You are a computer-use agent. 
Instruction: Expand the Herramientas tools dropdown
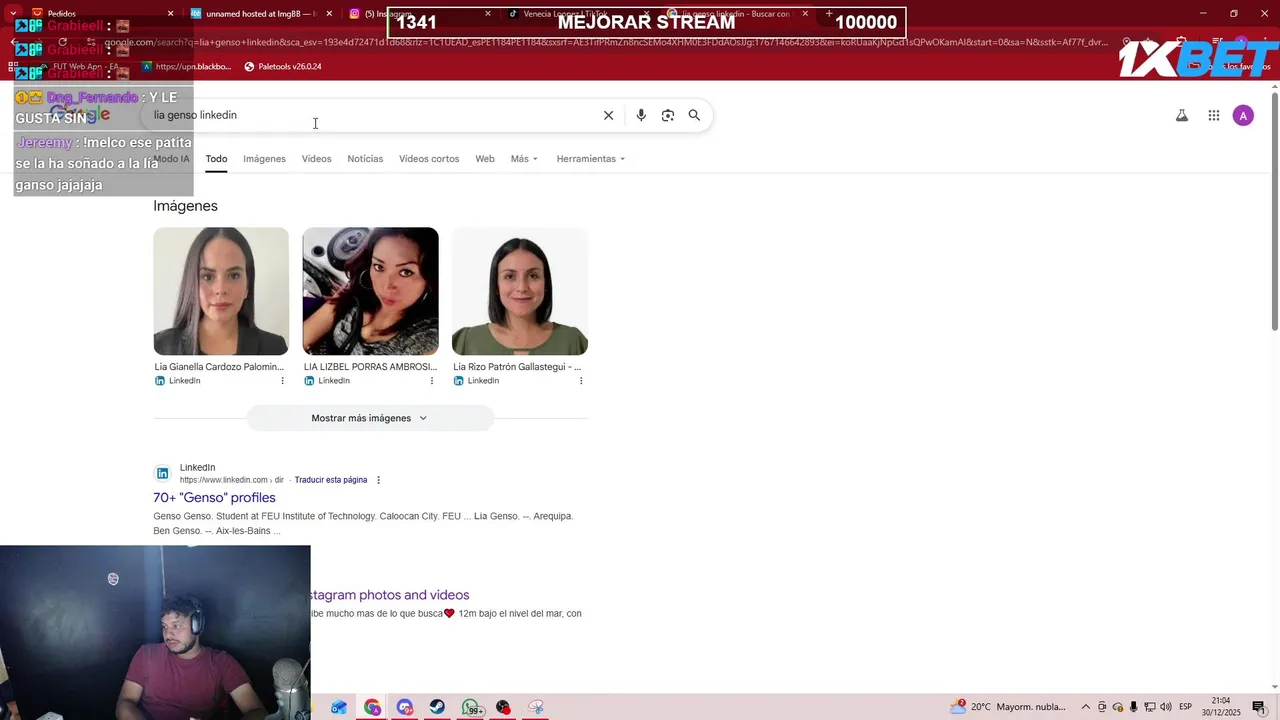pyautogui.click(x=591, y=159)
